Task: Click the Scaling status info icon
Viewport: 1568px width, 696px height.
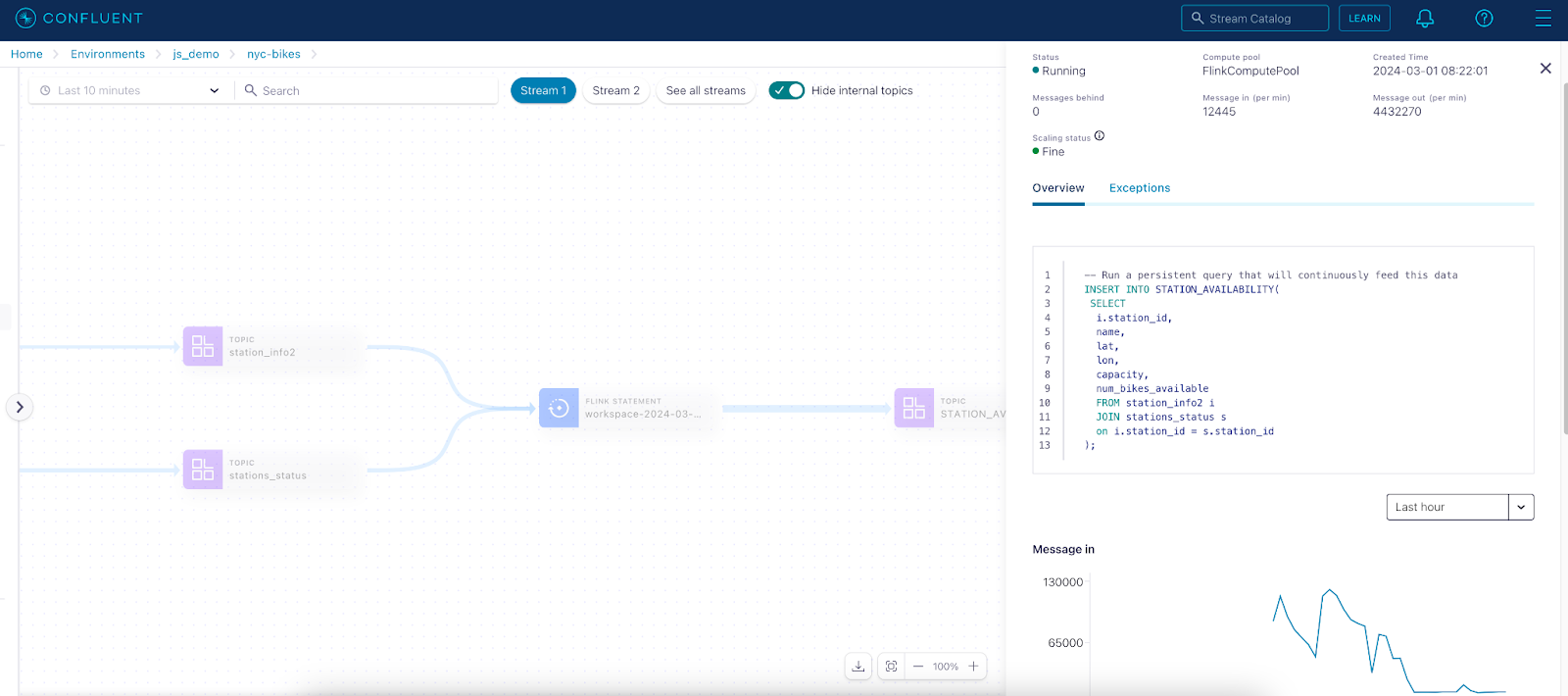Action: 1100,136
